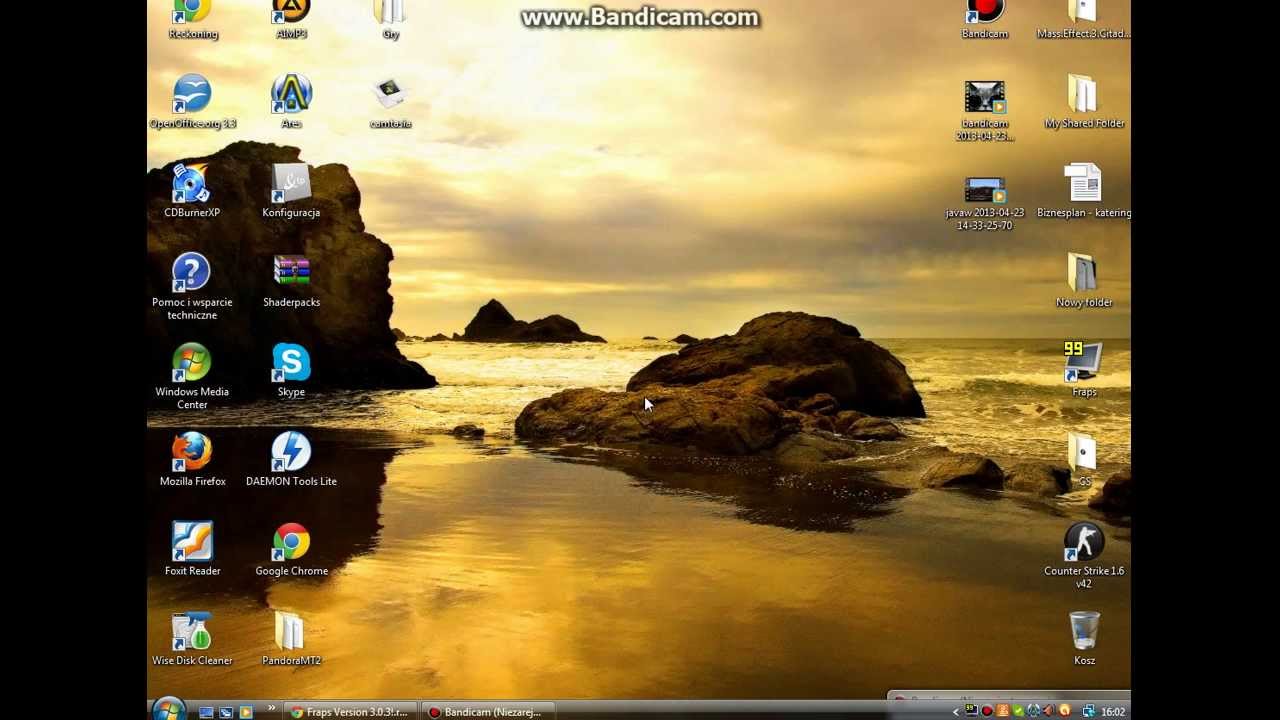
Task: Select the My Shared Folder icon
Action: tap(1084, 102)
